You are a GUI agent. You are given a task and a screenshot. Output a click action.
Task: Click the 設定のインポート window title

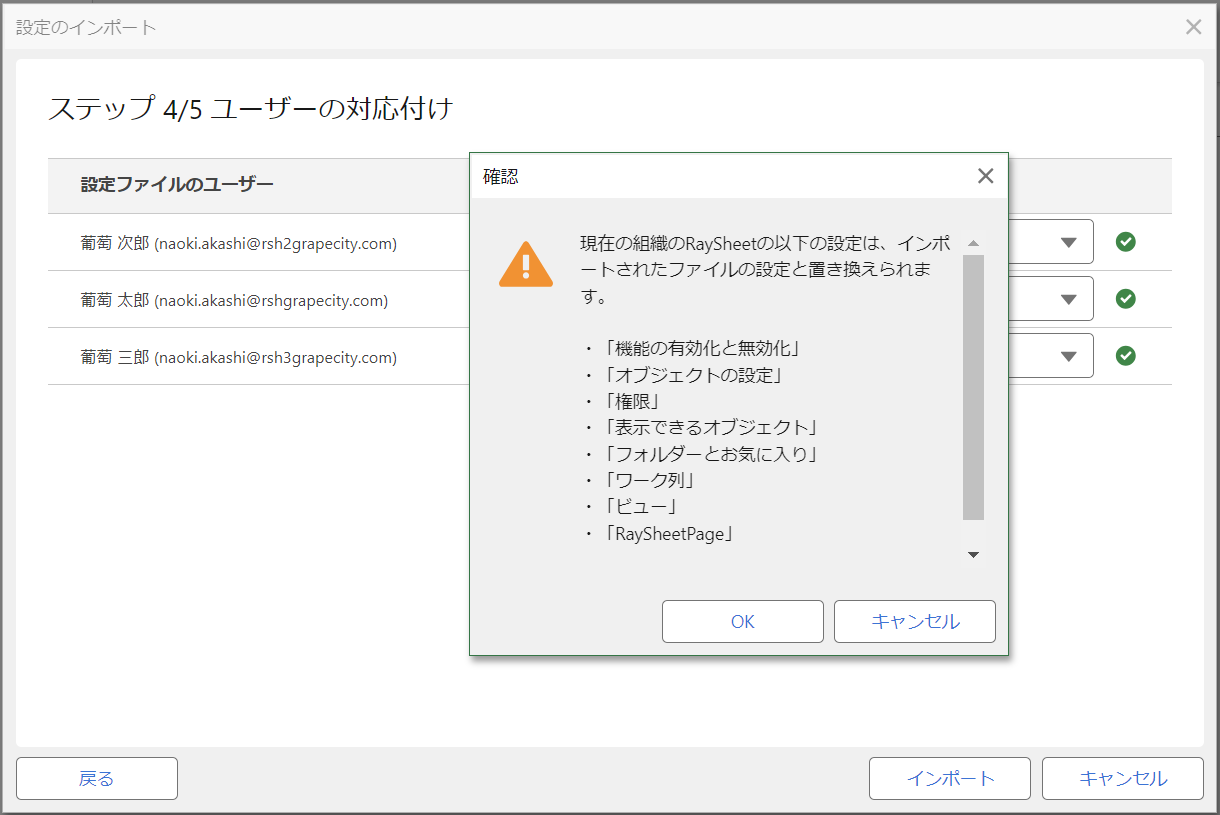(86, 27)
